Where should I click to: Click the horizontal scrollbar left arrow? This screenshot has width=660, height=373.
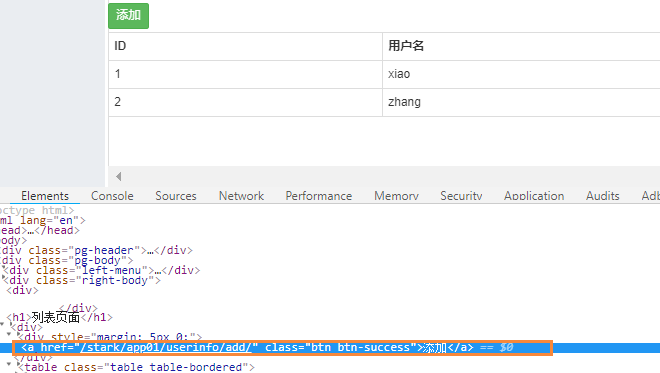(119, 176)
